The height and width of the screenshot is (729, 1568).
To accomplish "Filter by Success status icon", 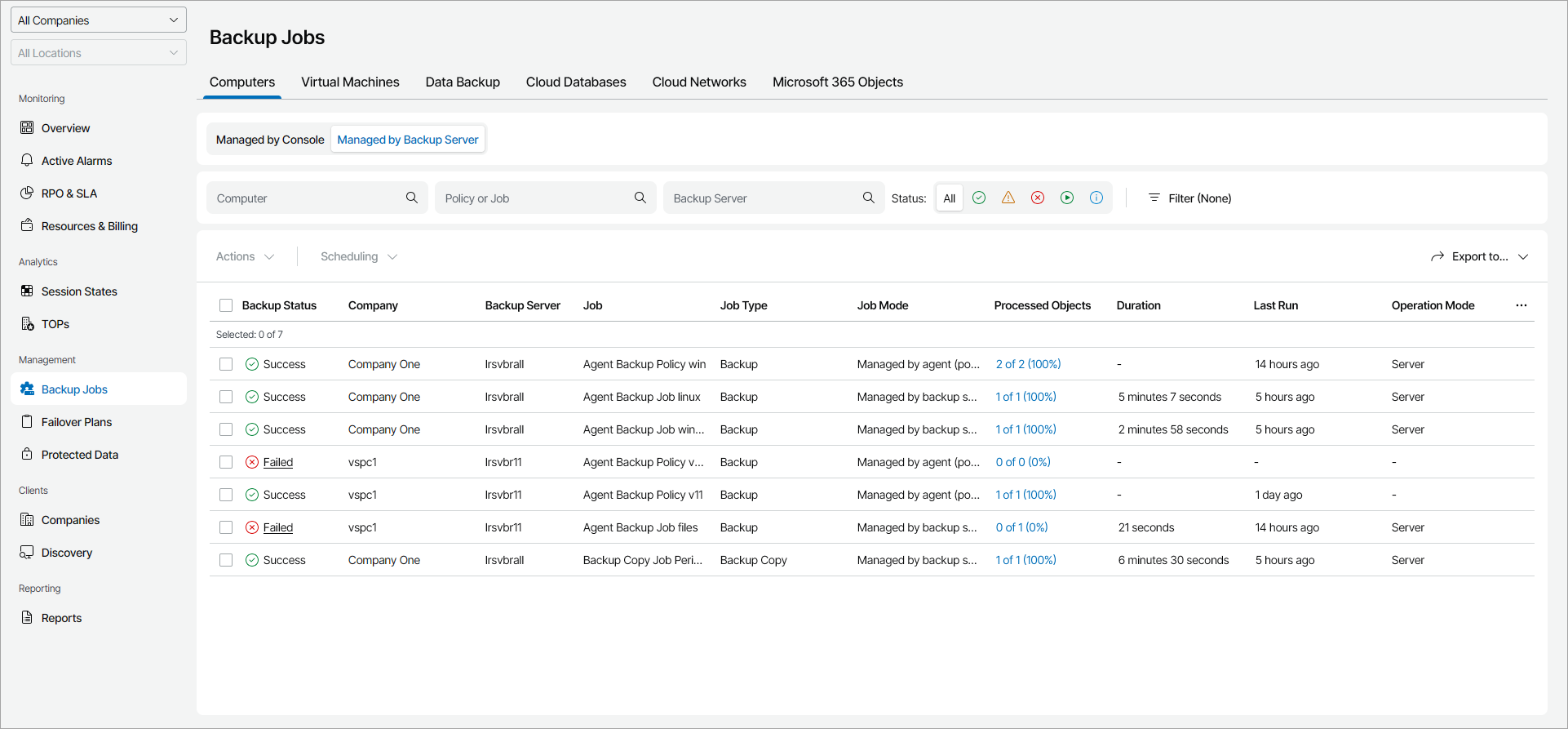I will [979, 198].
